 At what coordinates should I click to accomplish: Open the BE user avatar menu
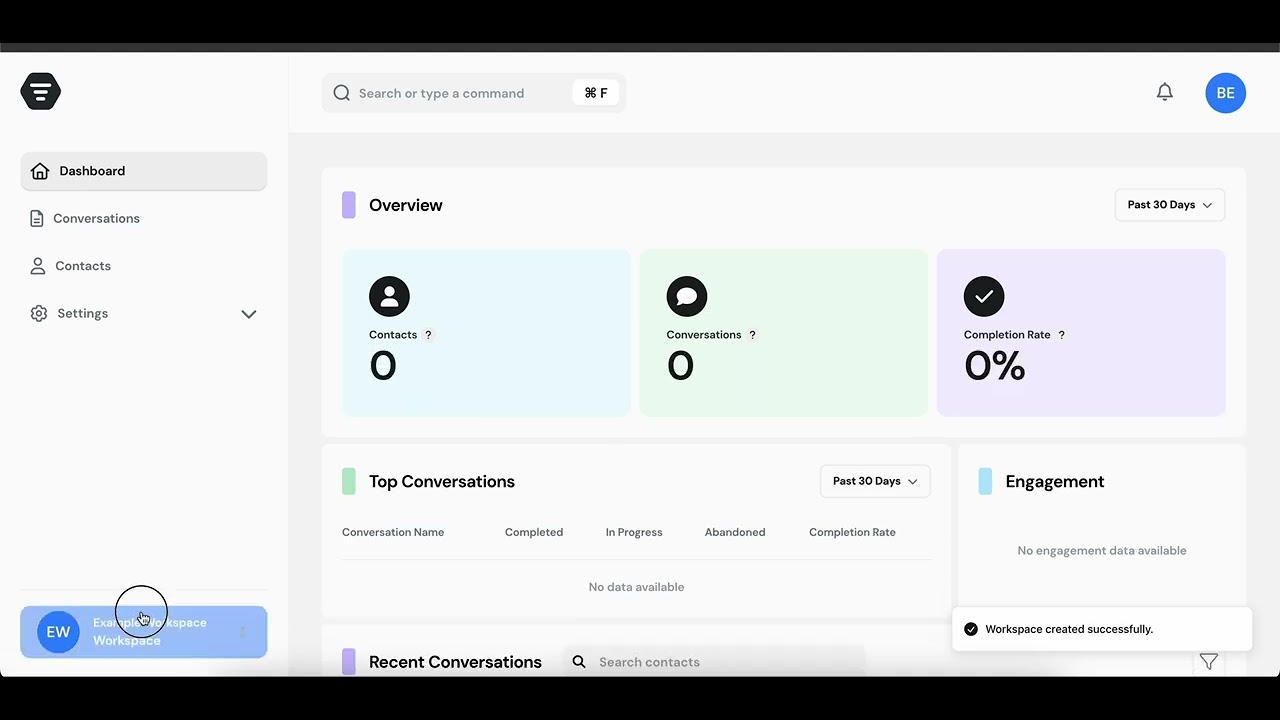1225,93
